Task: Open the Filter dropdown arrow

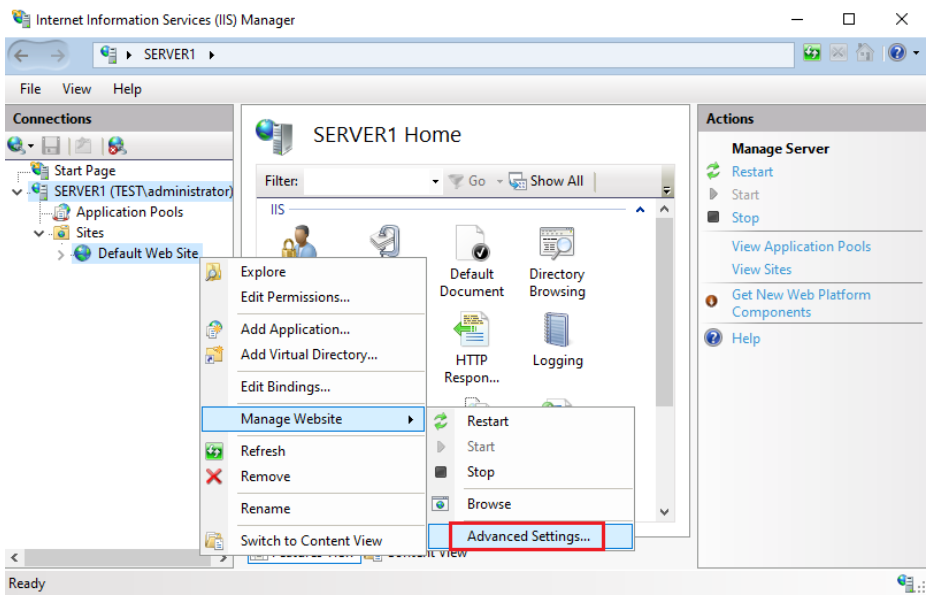Action: click(435, 182)
